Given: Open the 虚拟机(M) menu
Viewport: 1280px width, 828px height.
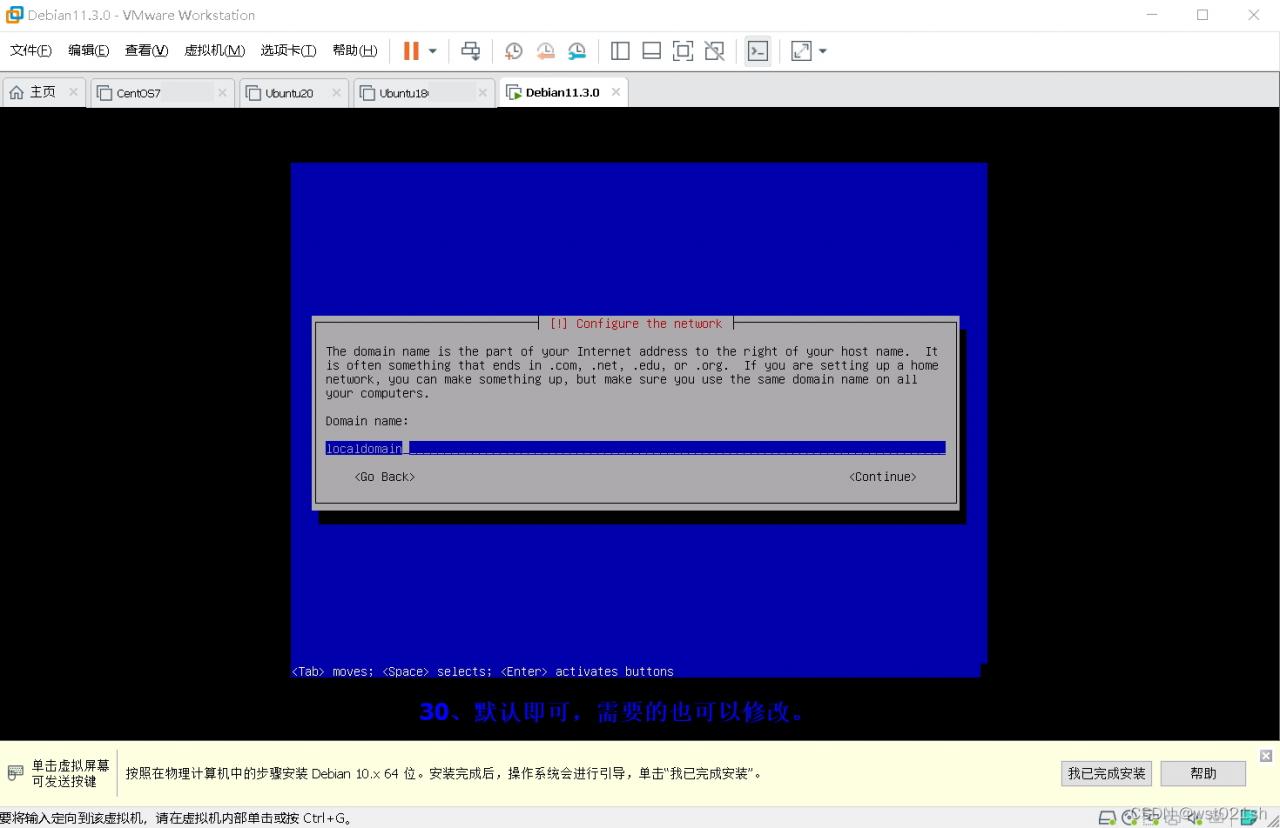Looking at the screenshot, I should click(214, 51).
